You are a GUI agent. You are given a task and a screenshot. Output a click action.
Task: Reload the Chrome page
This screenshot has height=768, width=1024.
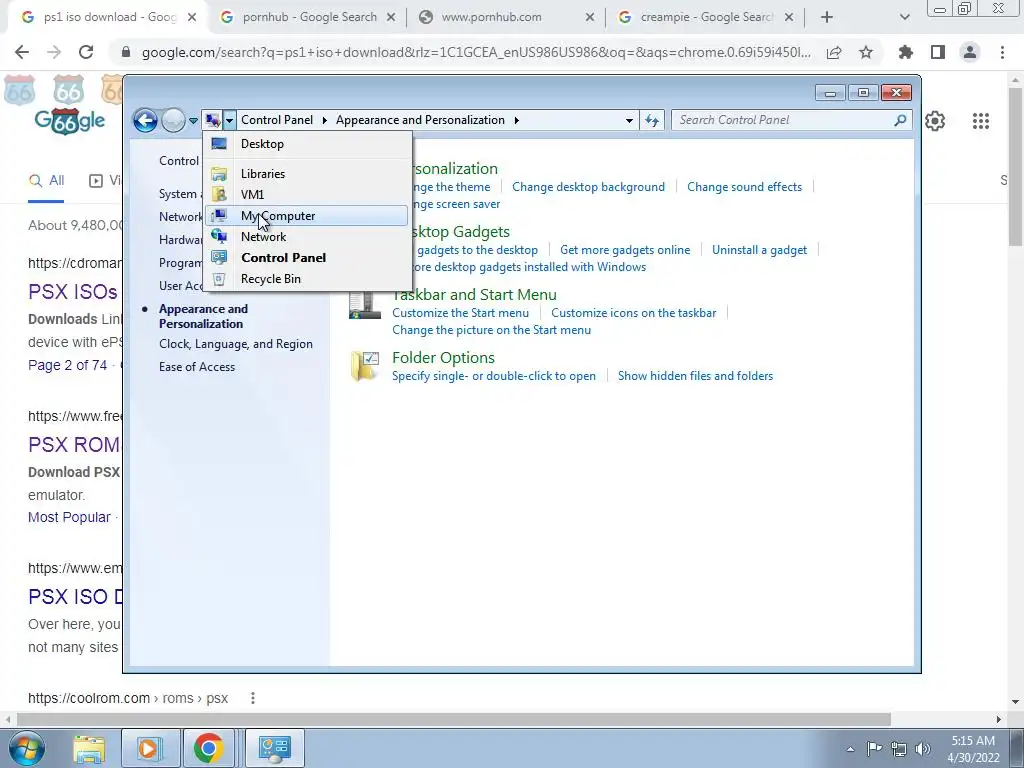pyautogui.click(x=86, y=52)
